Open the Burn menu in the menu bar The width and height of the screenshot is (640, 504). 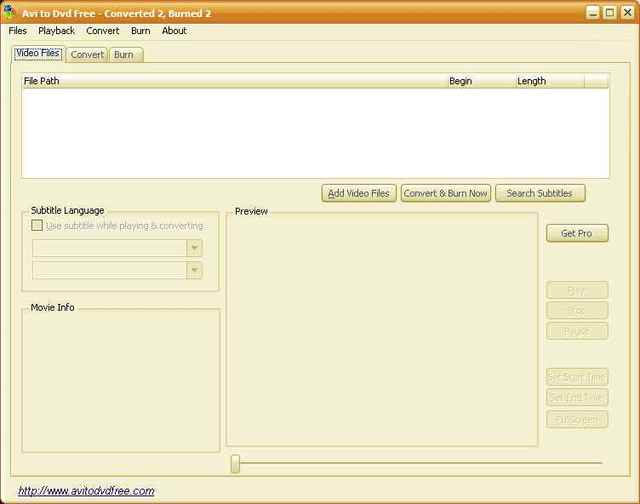[140, 31]
